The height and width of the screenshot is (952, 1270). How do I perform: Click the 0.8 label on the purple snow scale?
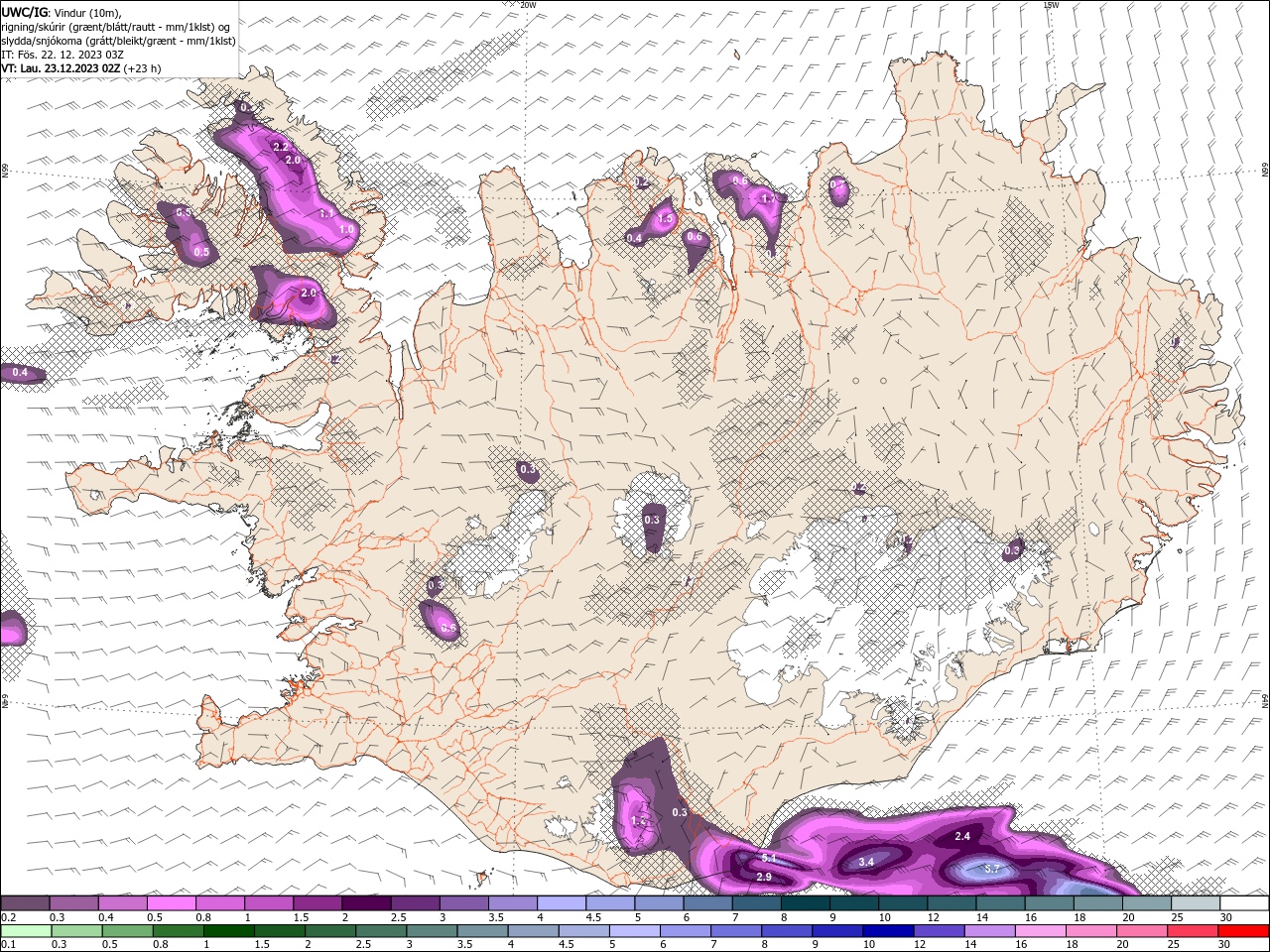203,917
